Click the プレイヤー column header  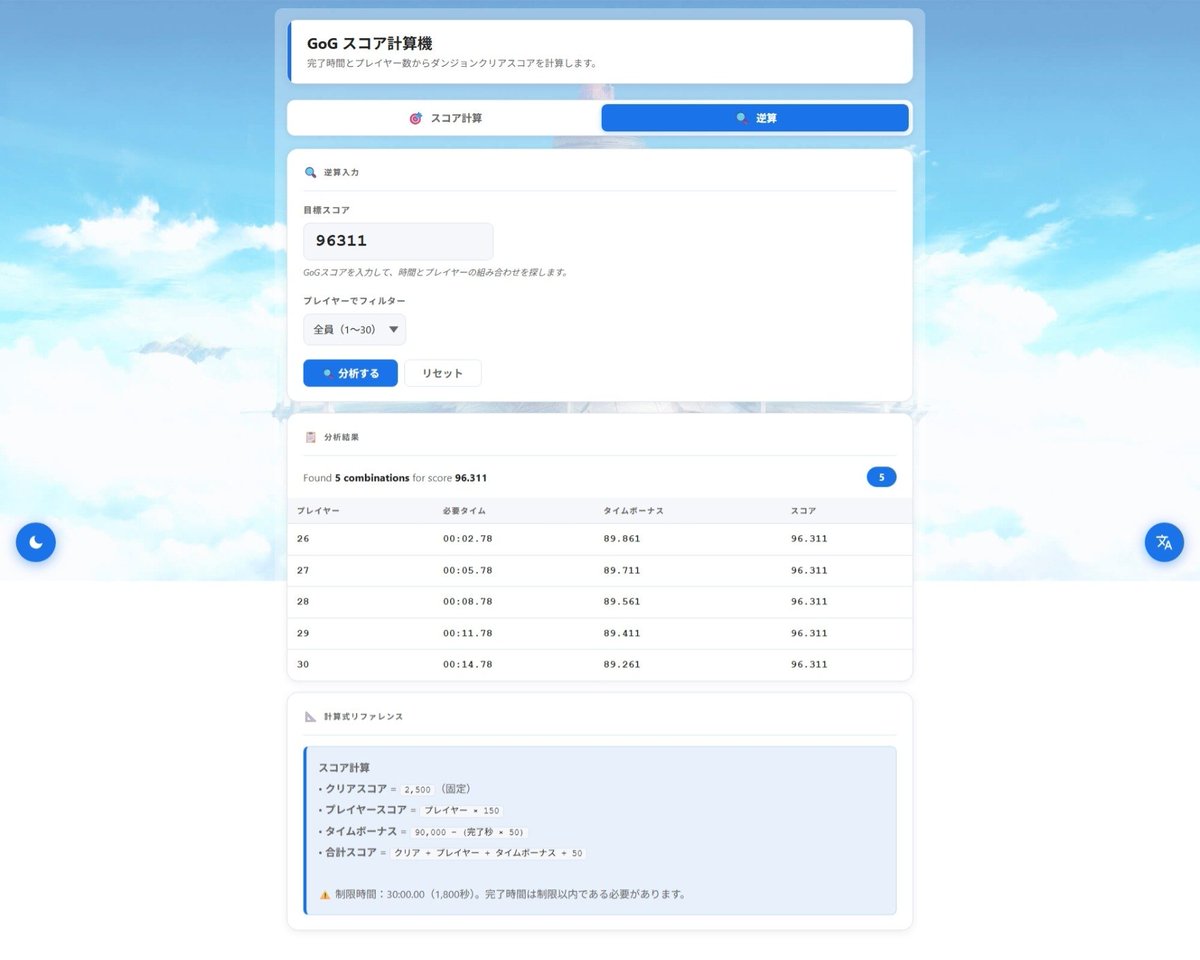click(318, 511)
